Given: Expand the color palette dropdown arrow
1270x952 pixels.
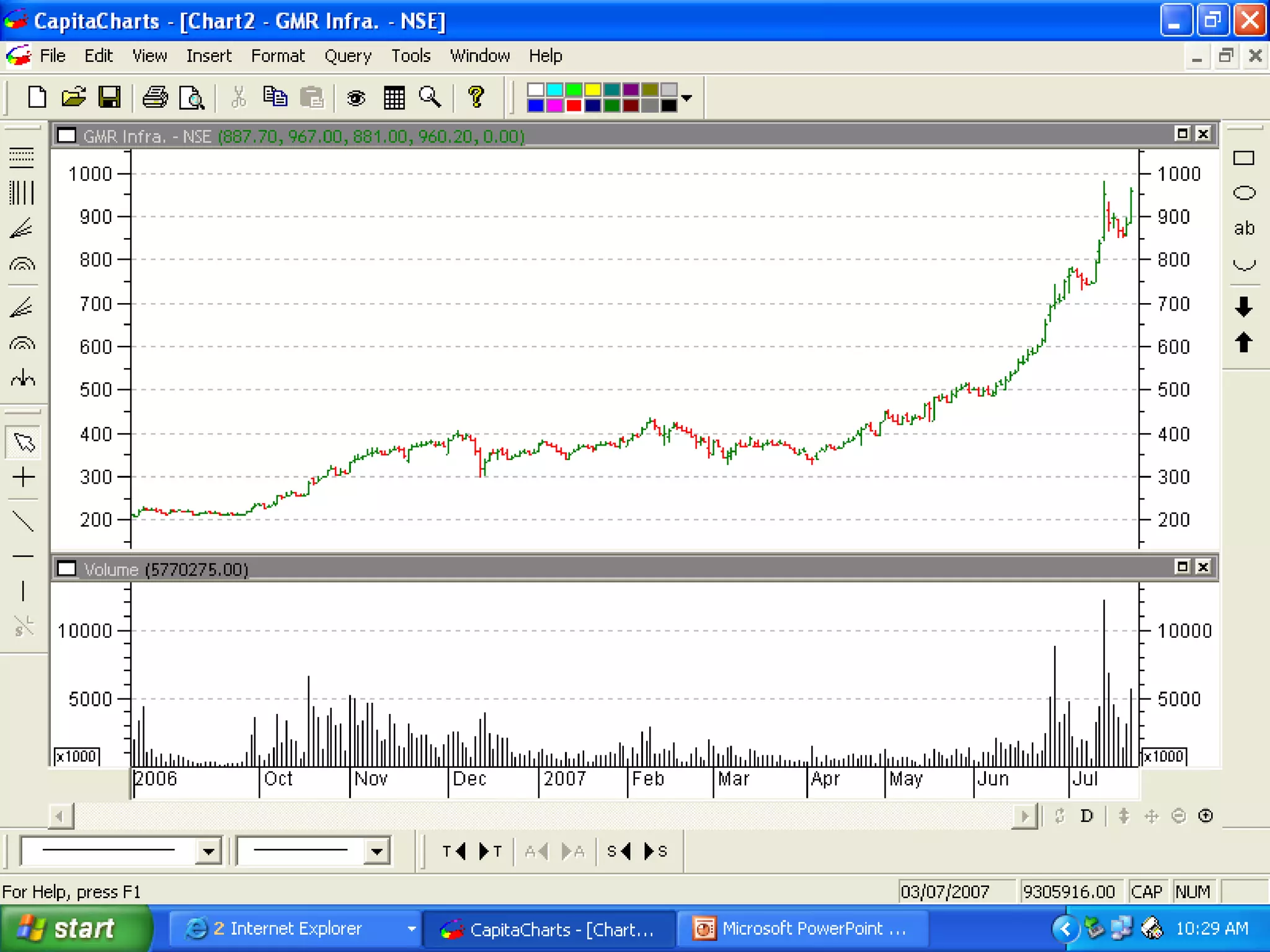Looking at the screenshot, I should click(x=686, y=98).
